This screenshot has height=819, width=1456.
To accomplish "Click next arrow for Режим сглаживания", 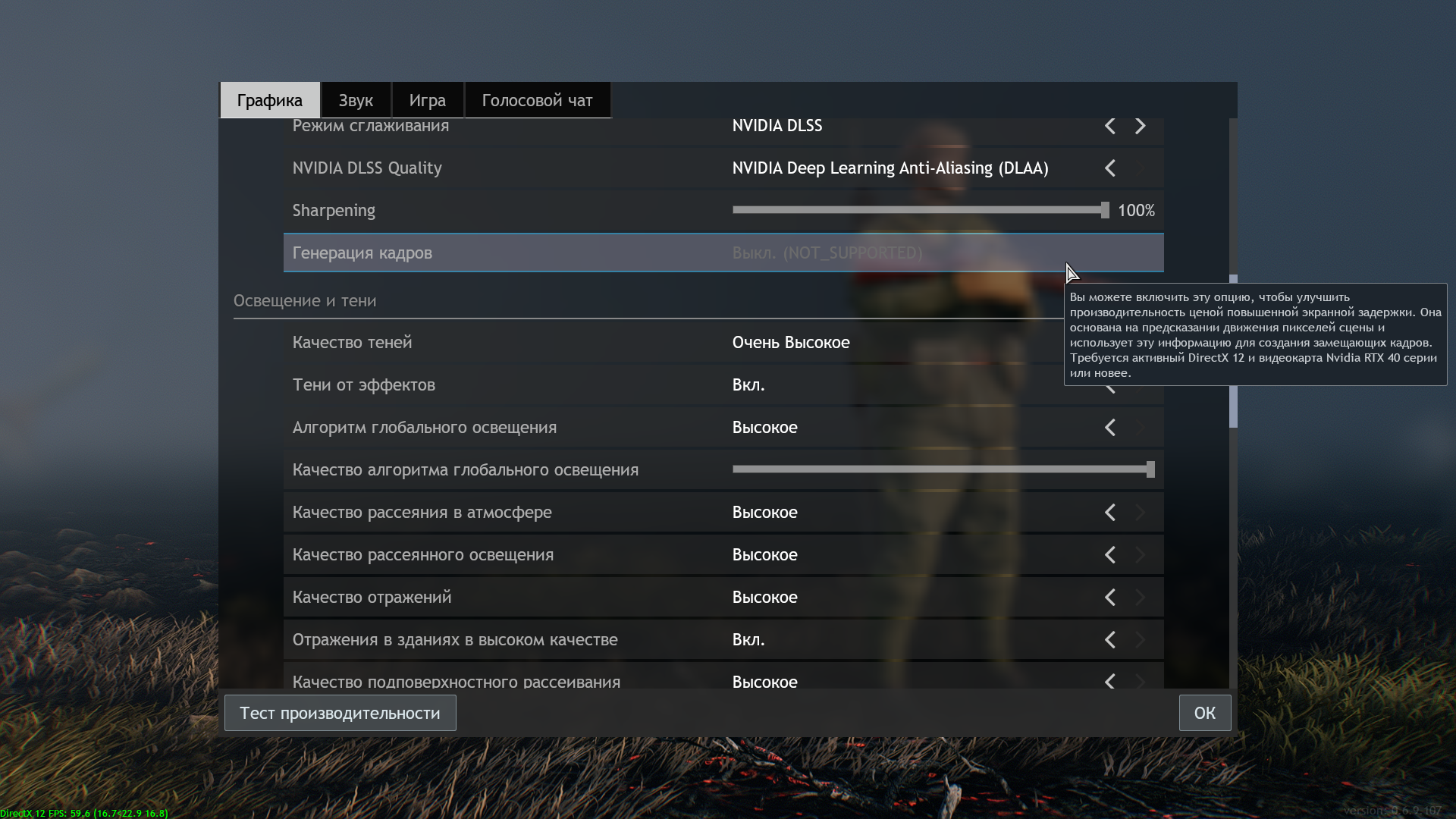I will click(1141, 126).
